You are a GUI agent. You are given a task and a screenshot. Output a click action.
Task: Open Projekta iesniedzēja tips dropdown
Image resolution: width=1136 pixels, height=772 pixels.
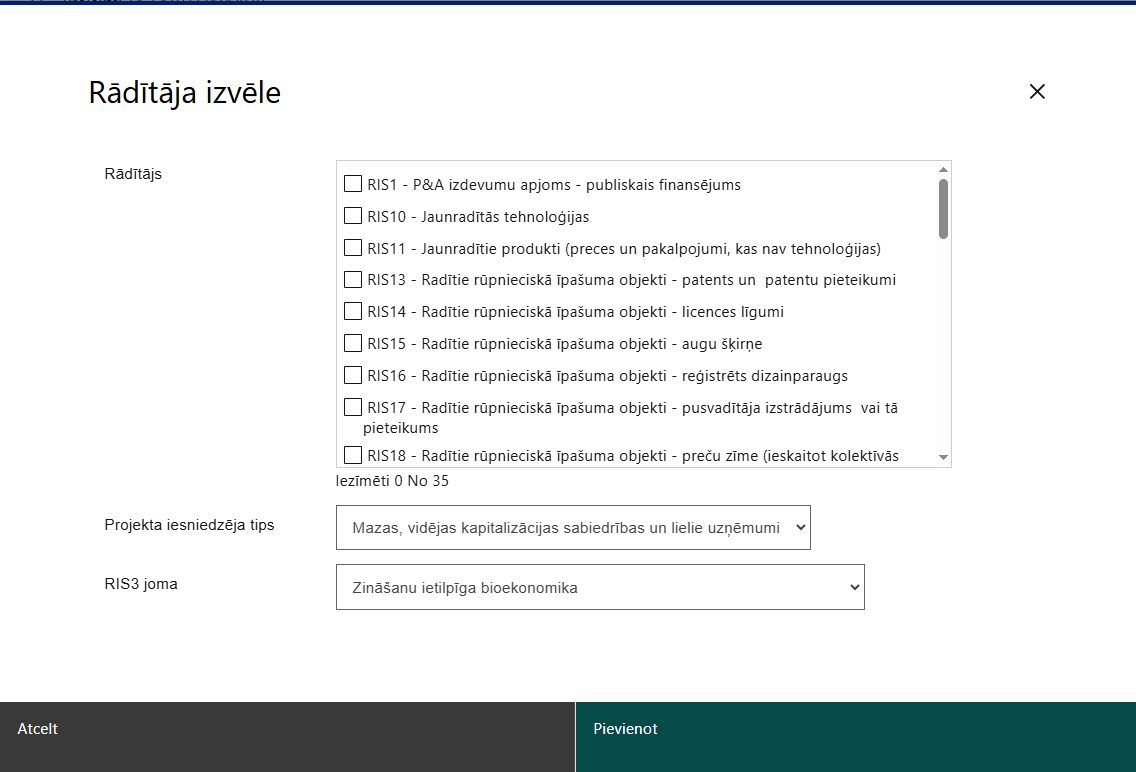[x=573, y=527]
